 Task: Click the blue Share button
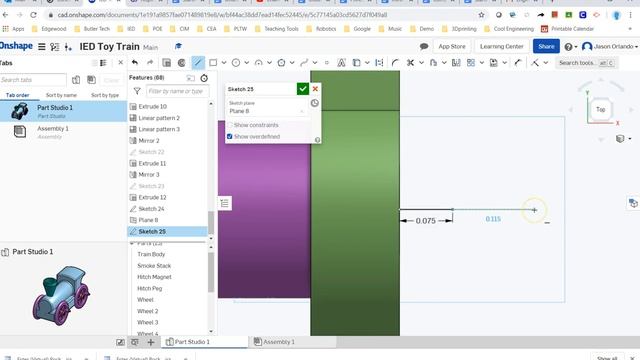pyautogui.click(x=546, y=47)
